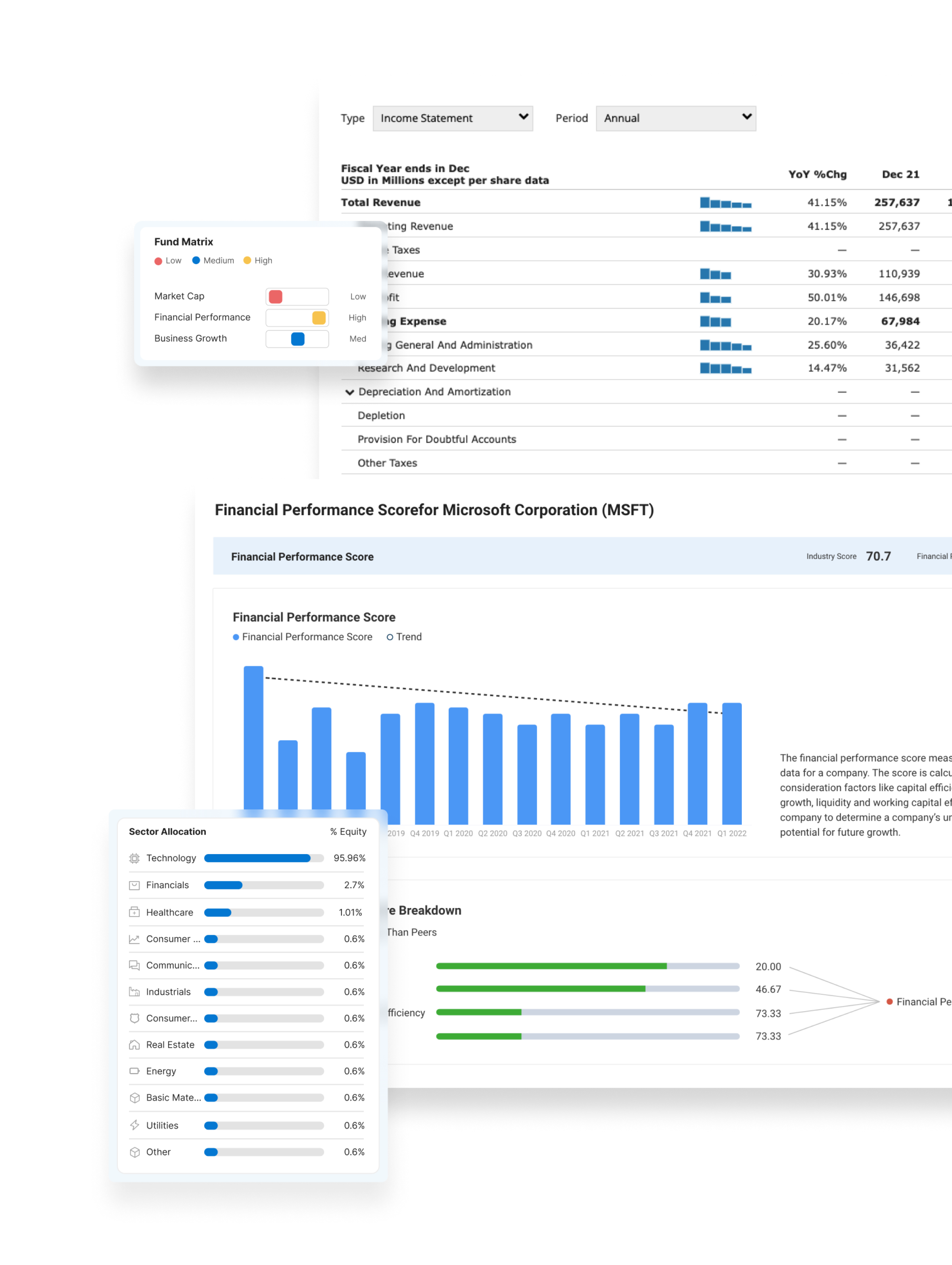Click the Financials sector icon
Viewport: 952px width, 1265px height.
pyautogui.click(x=134, y=885)
